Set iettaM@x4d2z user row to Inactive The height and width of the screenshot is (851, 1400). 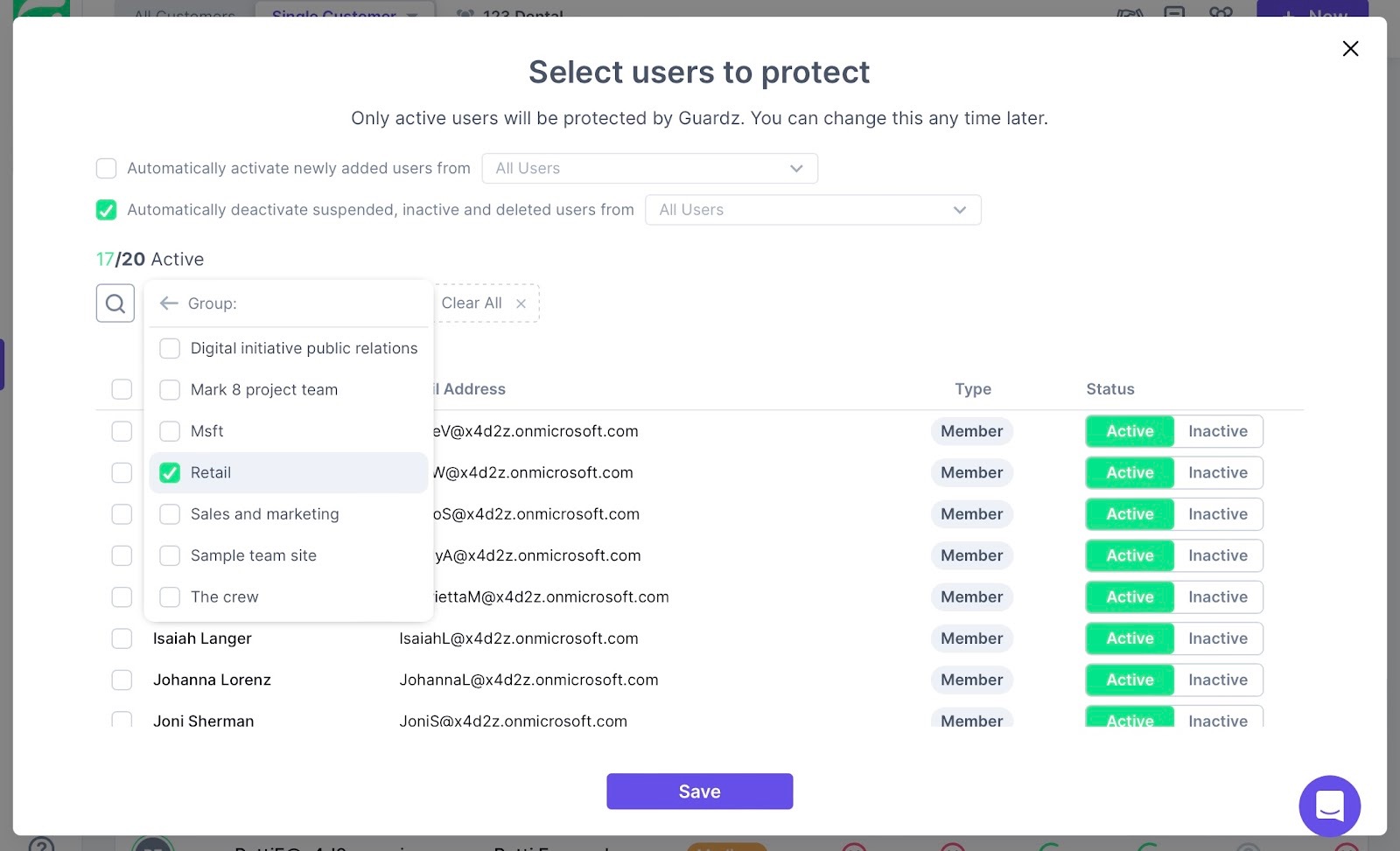tap(1218, 596)
